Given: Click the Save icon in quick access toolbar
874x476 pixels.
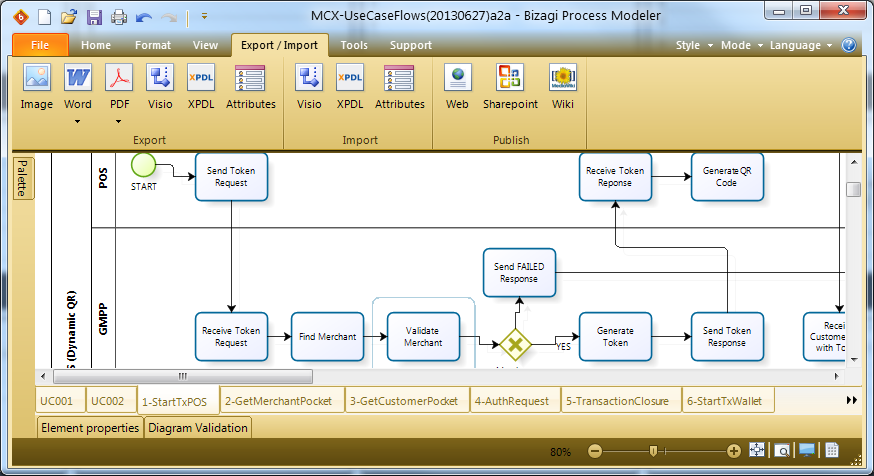Looking at the screenshot, I should (x=94, y=17).
